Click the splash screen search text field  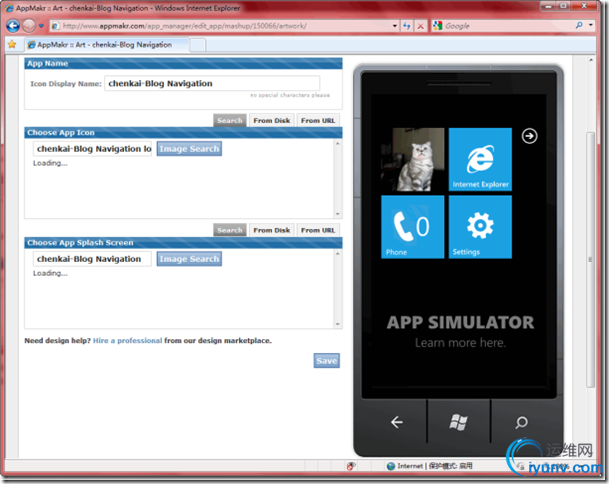pos(92,259)
